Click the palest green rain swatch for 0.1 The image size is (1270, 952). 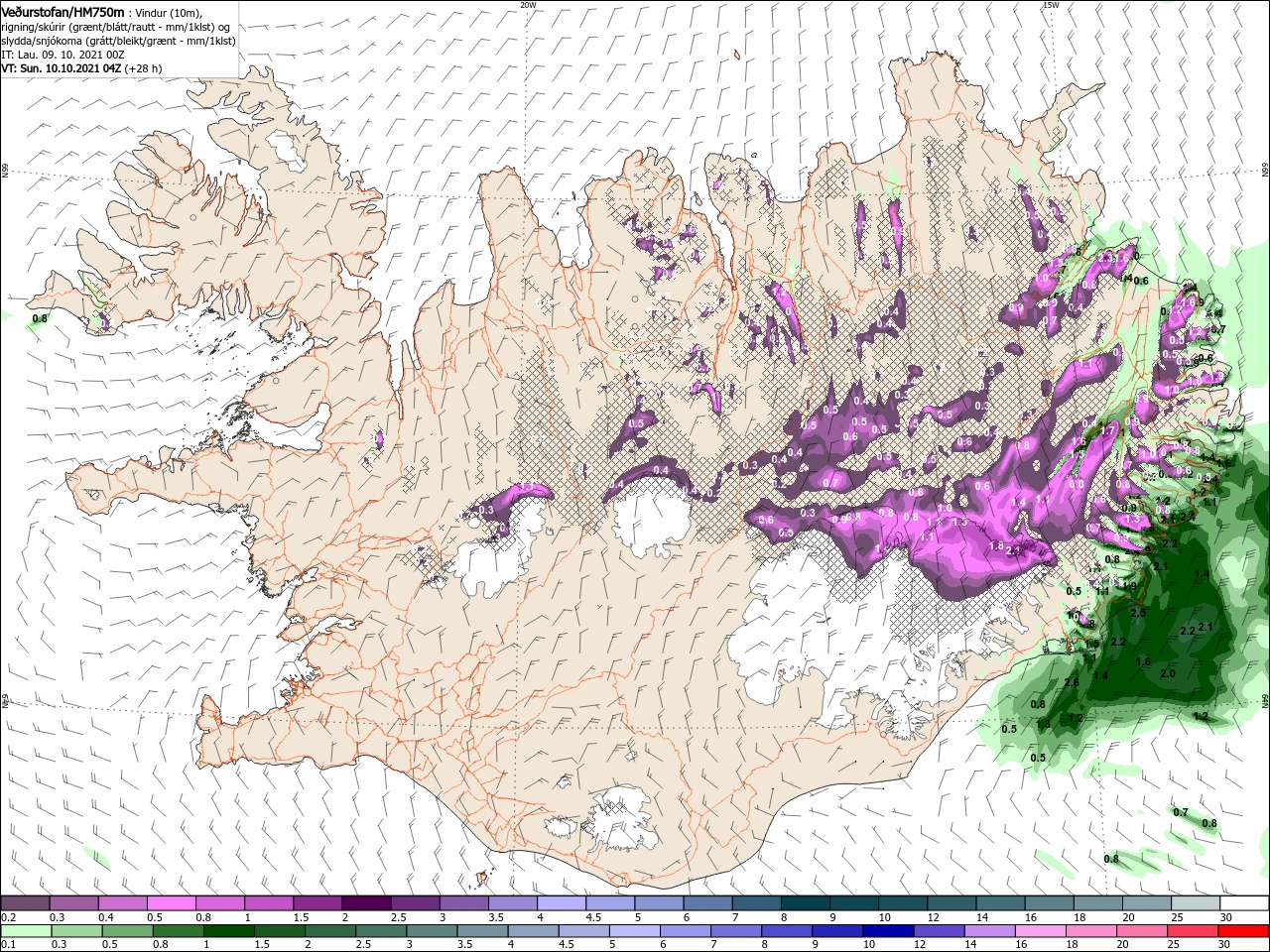pos(26,931)
